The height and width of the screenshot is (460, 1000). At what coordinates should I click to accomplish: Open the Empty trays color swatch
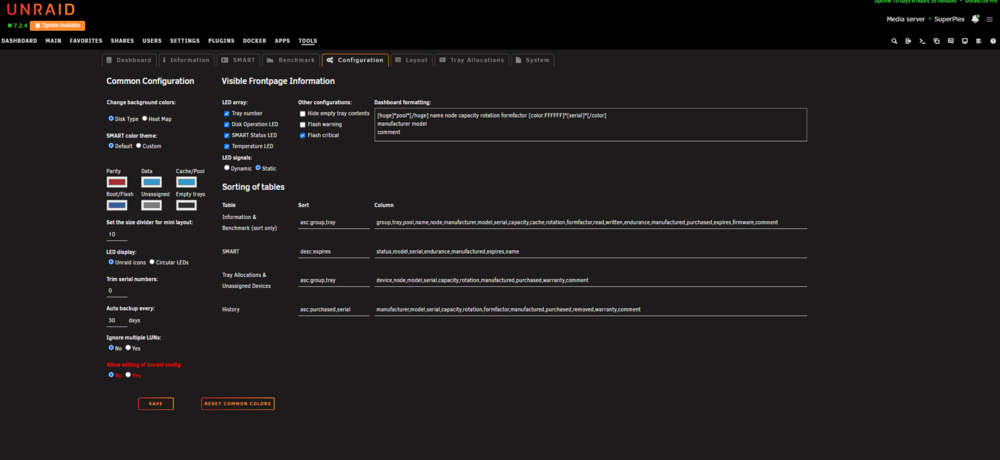[x=186, y=205]
